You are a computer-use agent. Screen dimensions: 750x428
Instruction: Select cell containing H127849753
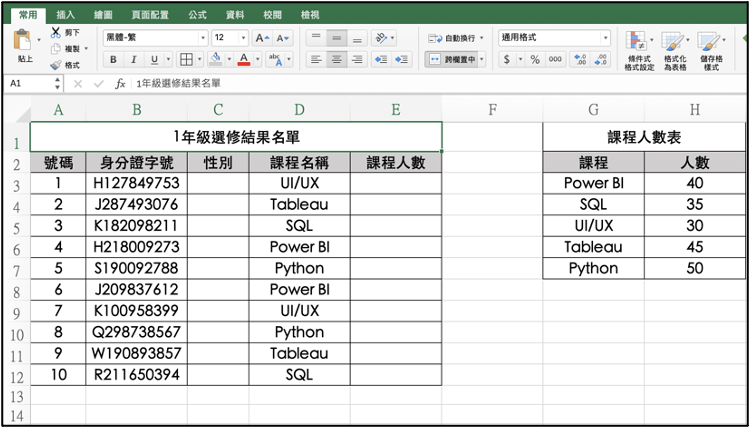coord(137,183)
